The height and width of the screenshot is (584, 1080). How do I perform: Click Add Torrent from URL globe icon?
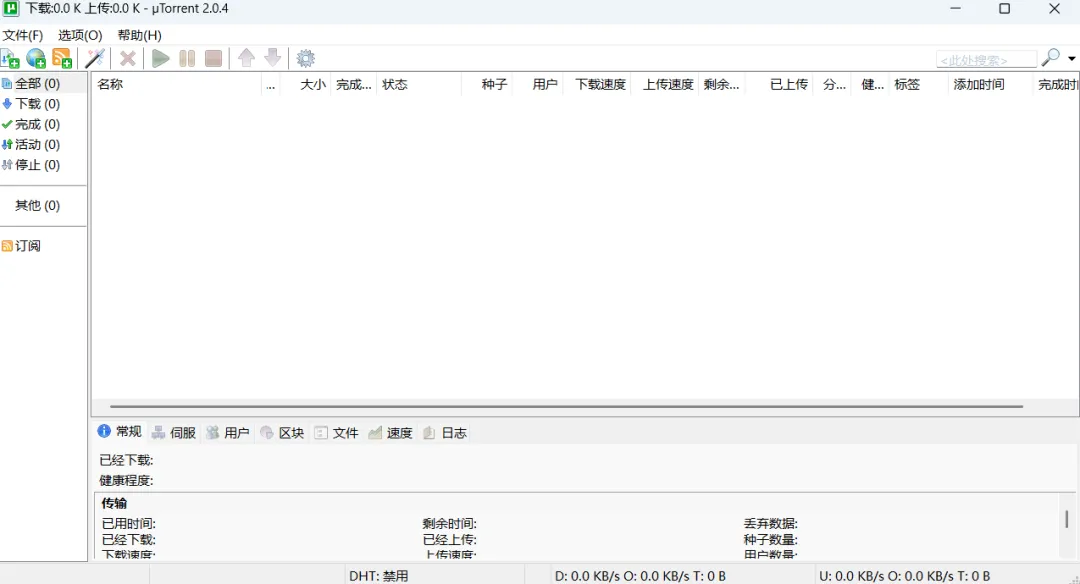click(x=36, y=59)
